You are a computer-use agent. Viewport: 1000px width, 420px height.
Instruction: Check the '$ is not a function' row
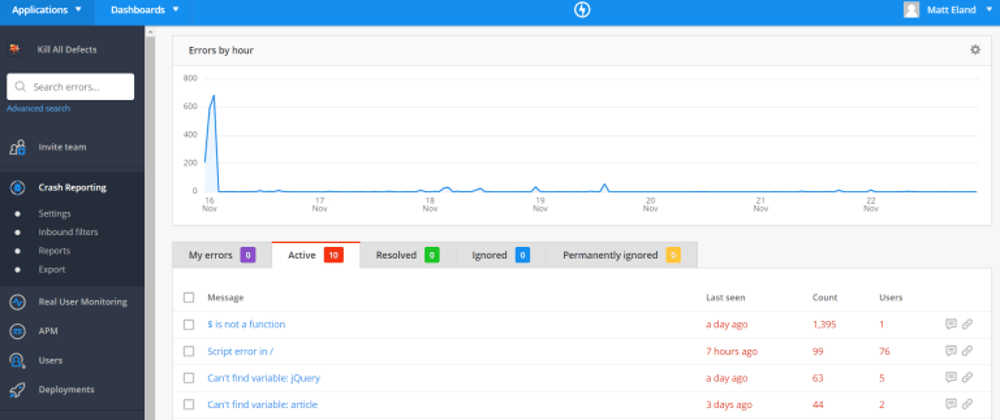pos(189,324)
